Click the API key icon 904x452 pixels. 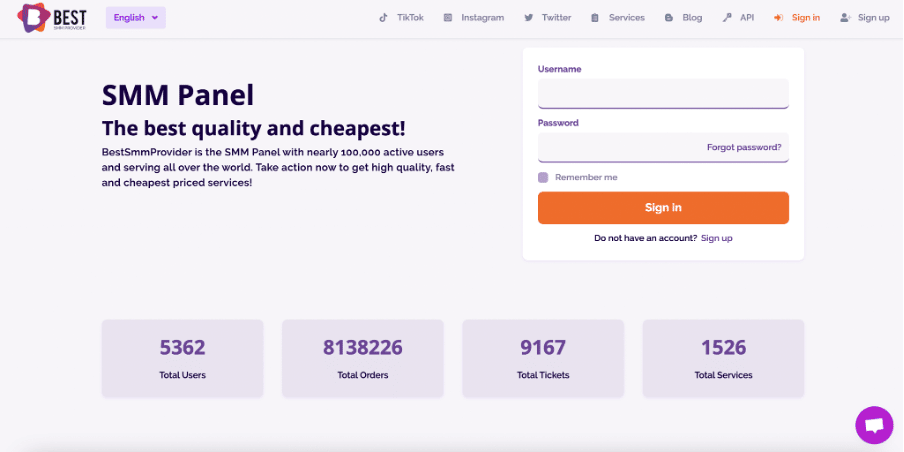pyautogui.click(x=727, y=18)
